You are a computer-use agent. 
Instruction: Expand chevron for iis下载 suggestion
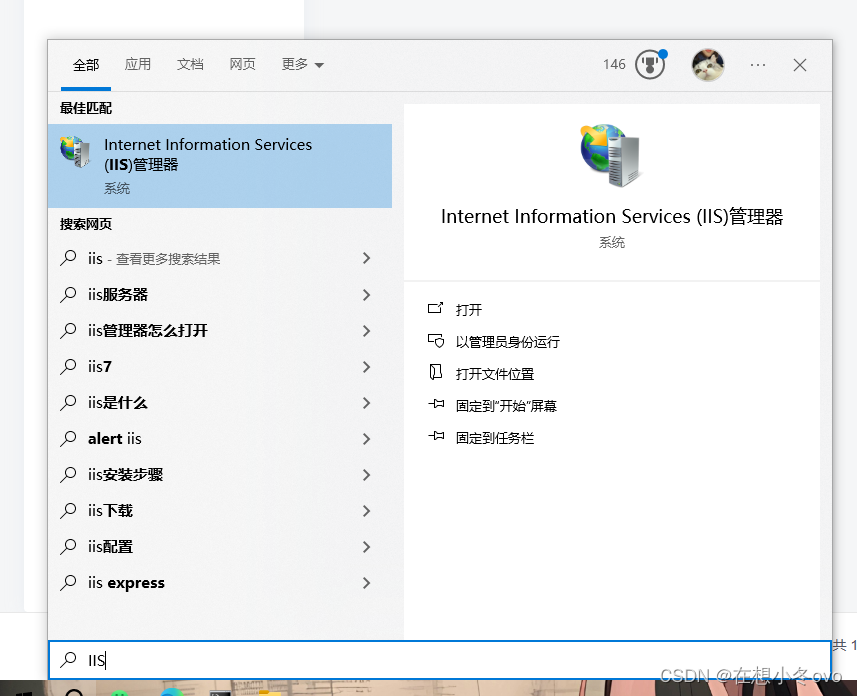366,511
